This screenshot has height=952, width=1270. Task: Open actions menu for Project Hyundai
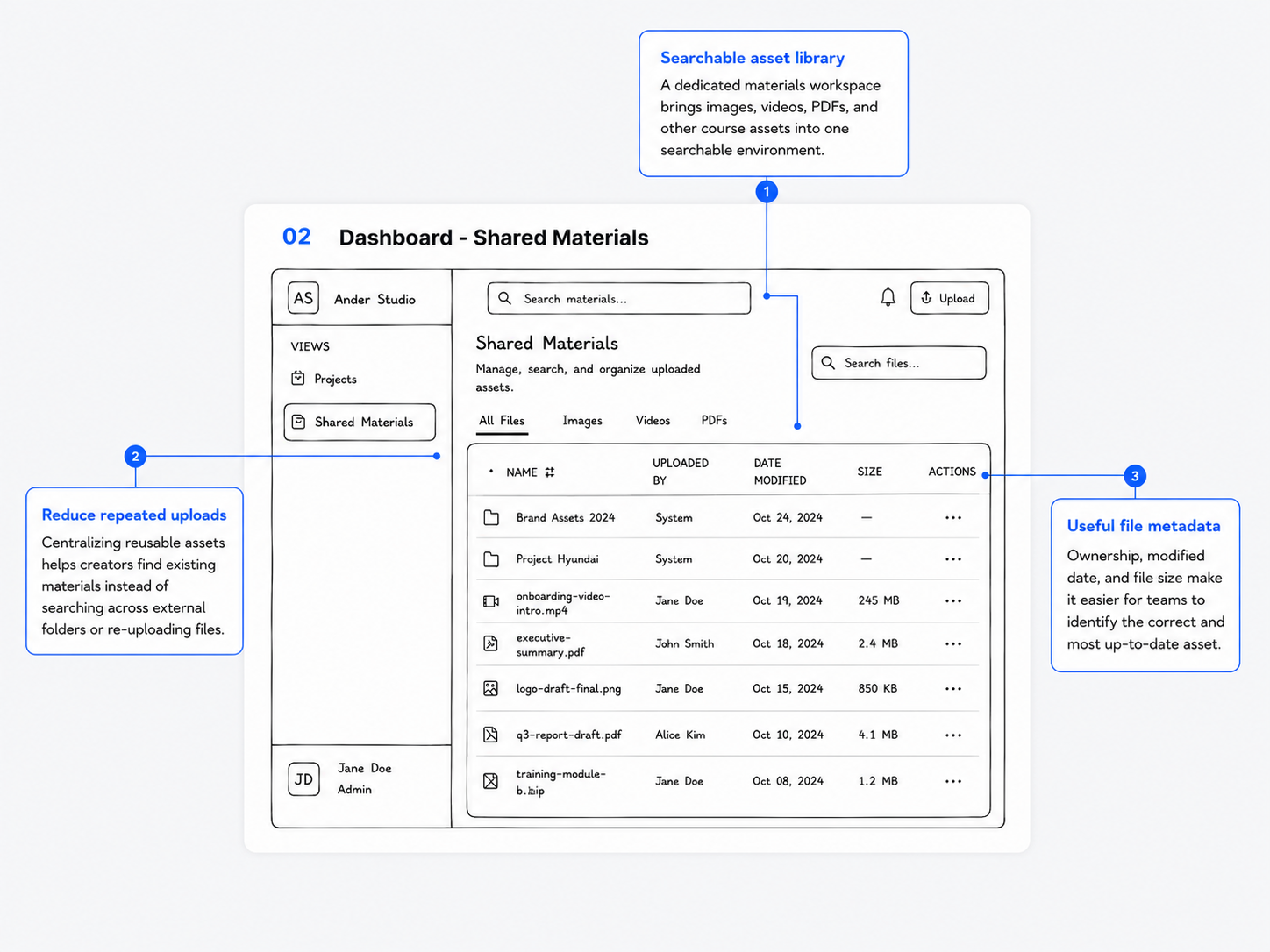tap(953, 559)
